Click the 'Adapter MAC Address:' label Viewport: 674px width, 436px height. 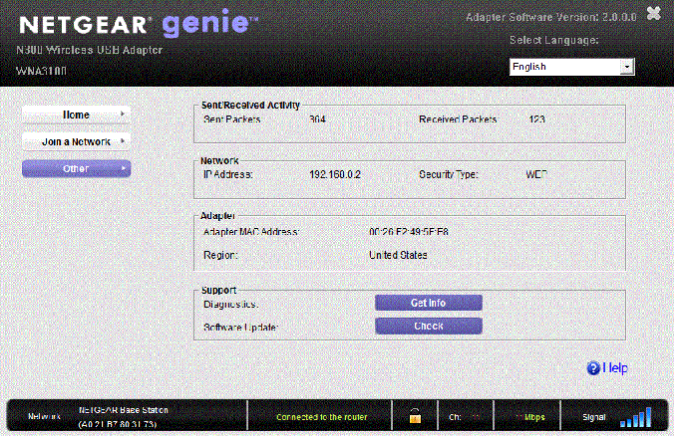[251, 232]
